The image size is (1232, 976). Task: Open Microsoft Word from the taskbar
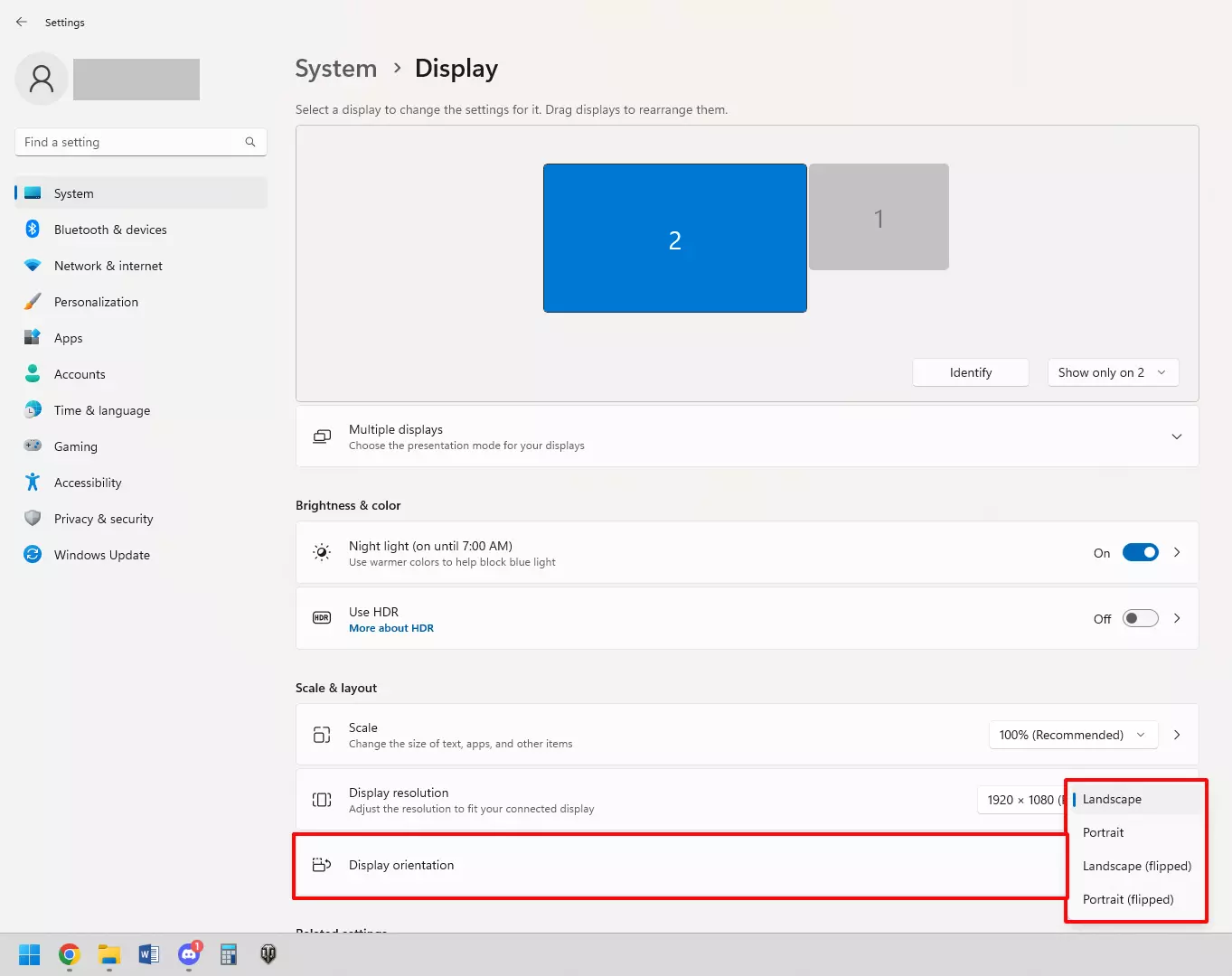coord(148,954)
